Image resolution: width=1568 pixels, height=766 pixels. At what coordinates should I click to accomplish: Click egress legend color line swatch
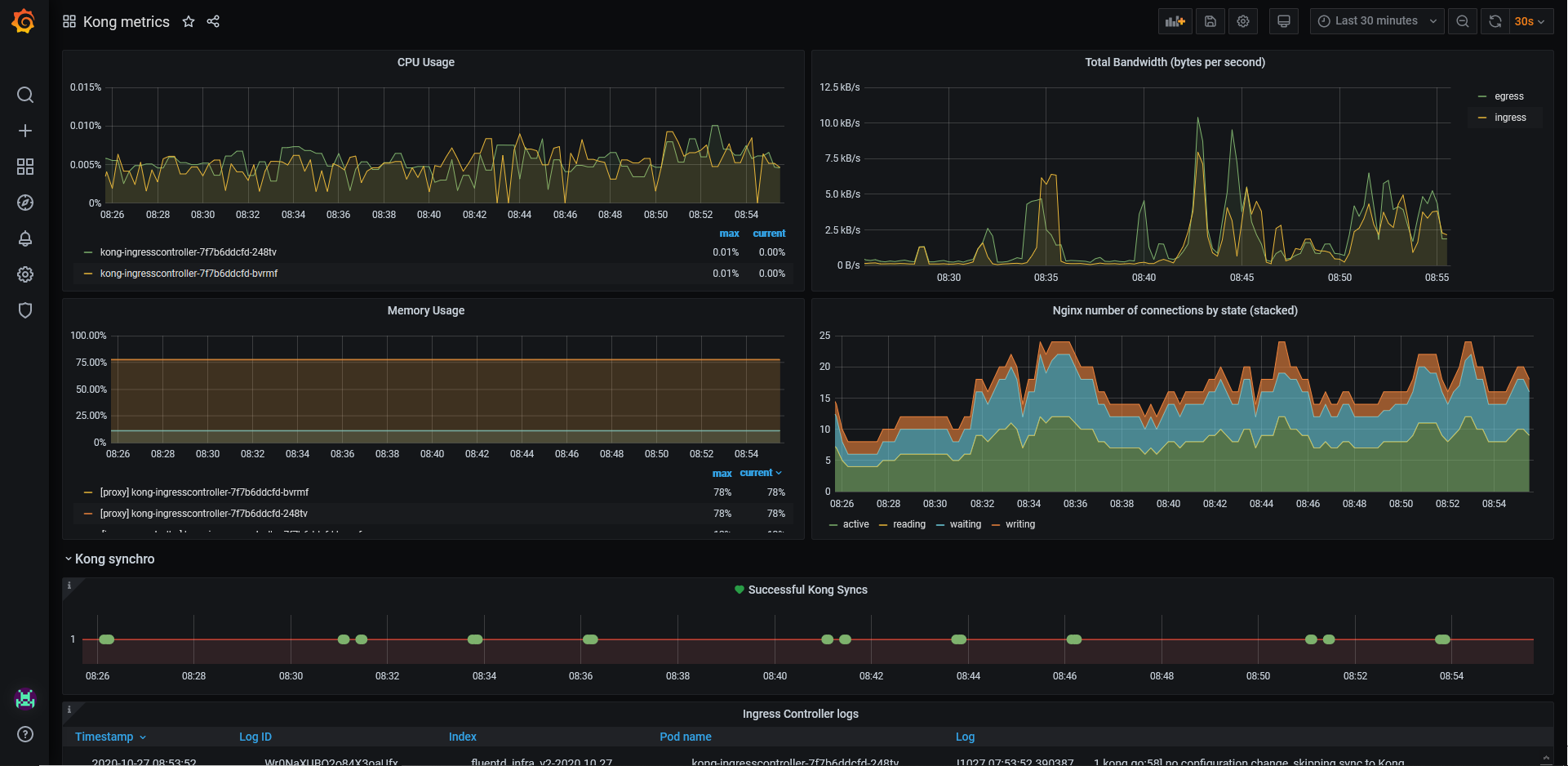pos(1482,96)
